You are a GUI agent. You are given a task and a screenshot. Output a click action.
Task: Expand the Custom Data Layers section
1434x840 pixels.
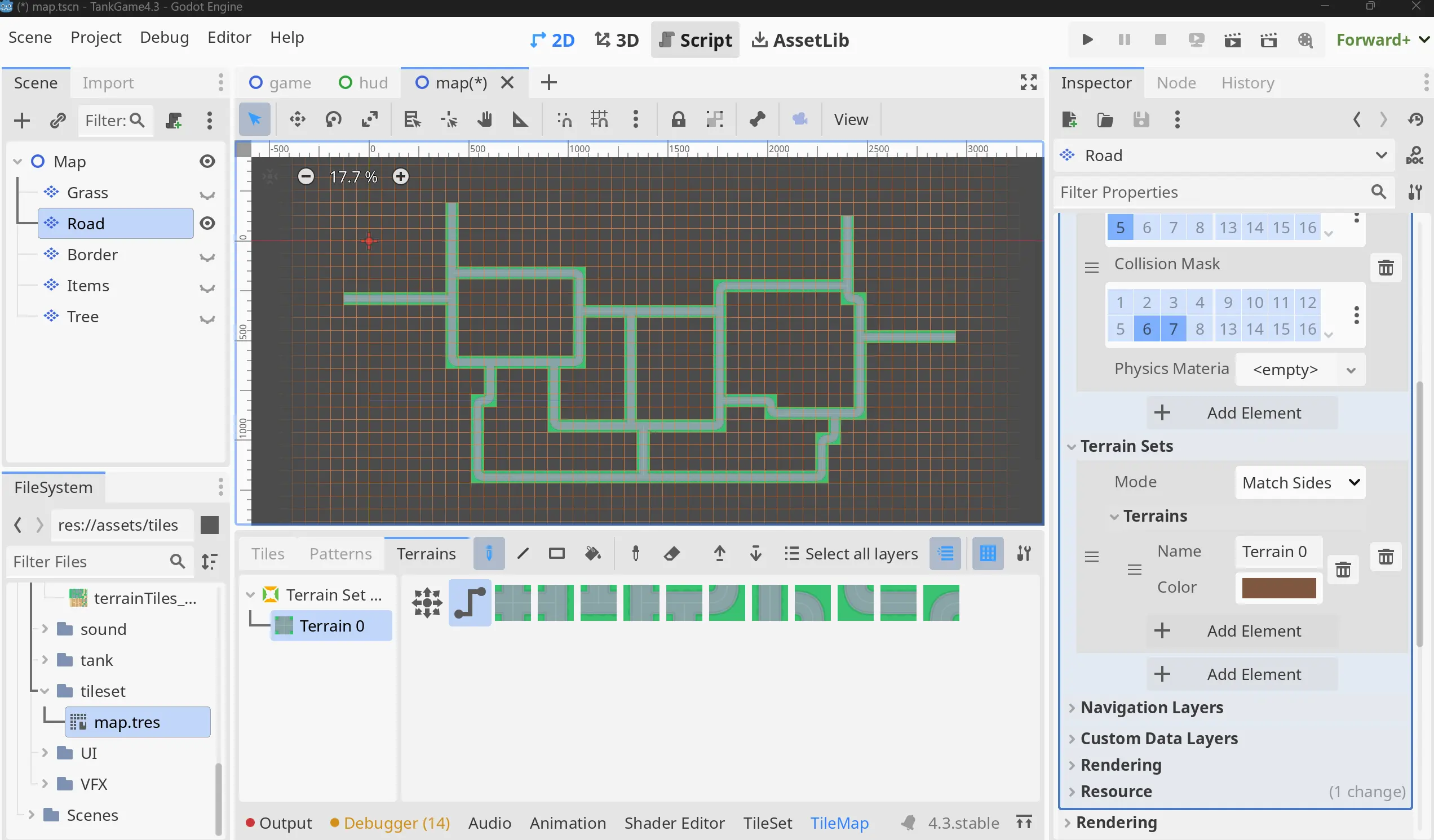pos(1072,739)
